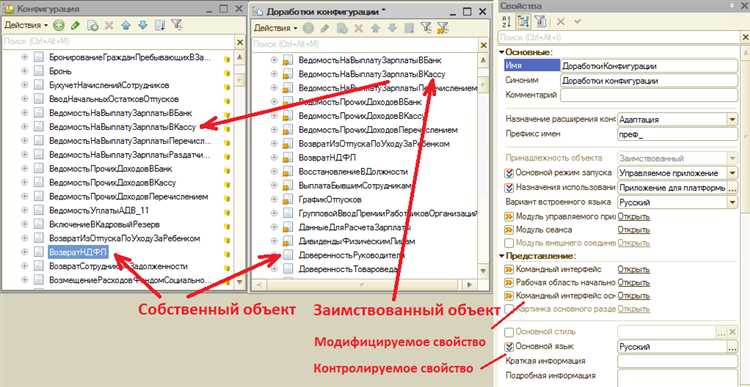Toggle the Основной язык control checkbox
Screen dimensions: 750x387
pyautogui.click(x=509, y=346)
